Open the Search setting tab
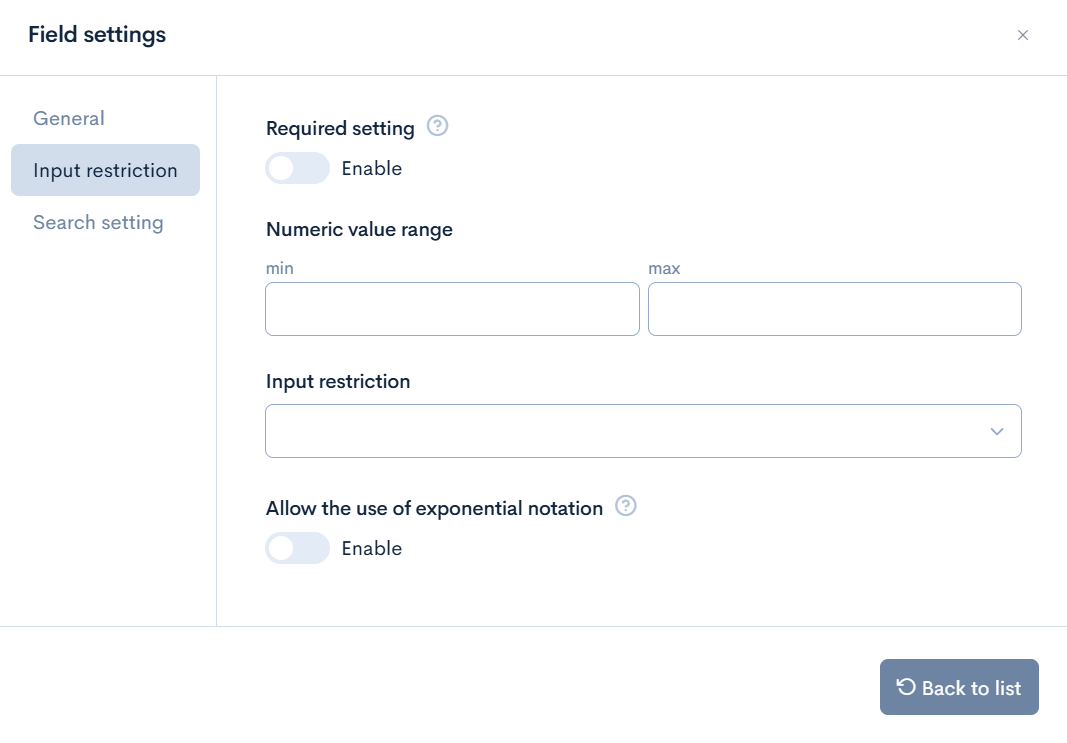Viewport: 1067px width, 743px height. point(98,222)
